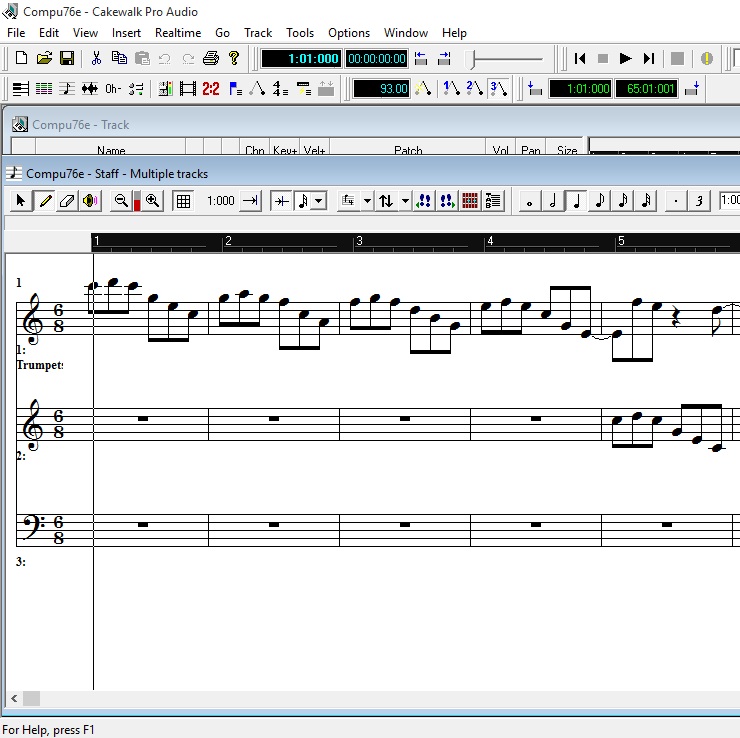Image resolution: width=740 pixels, height=738 pixels.
Task: Toggle the dotted note button
Action: pos(676,201)
